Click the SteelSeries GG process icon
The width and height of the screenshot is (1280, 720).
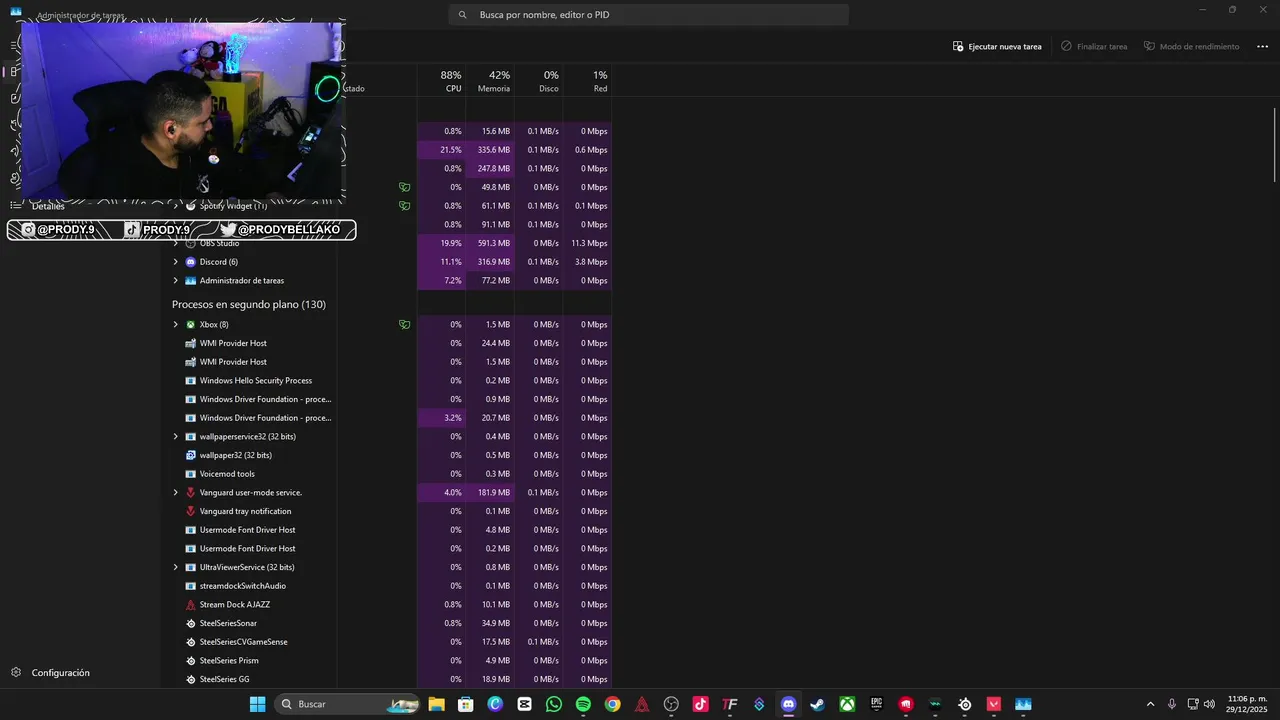click(x=191, y=679)
